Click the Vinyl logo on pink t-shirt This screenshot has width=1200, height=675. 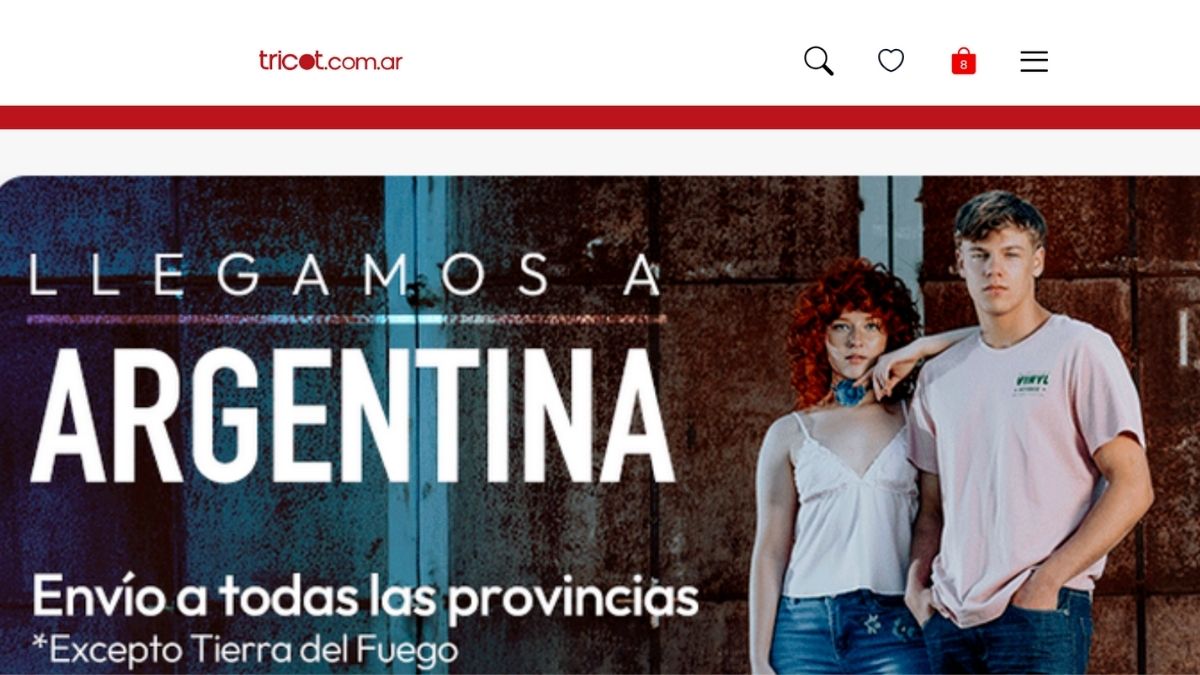click(1031, 382)
